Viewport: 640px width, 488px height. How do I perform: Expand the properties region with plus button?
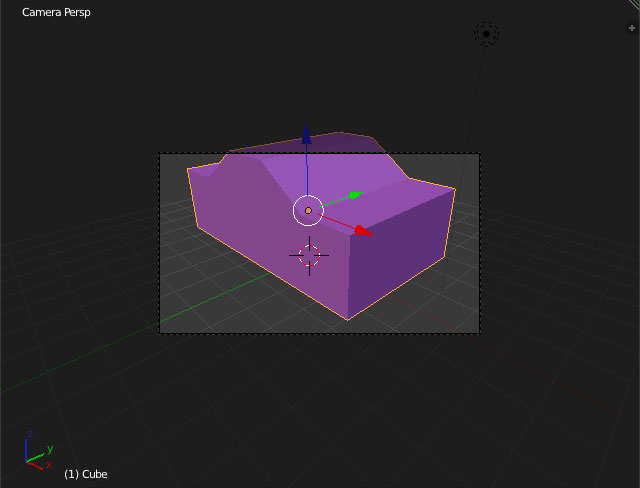pos(631,28)
